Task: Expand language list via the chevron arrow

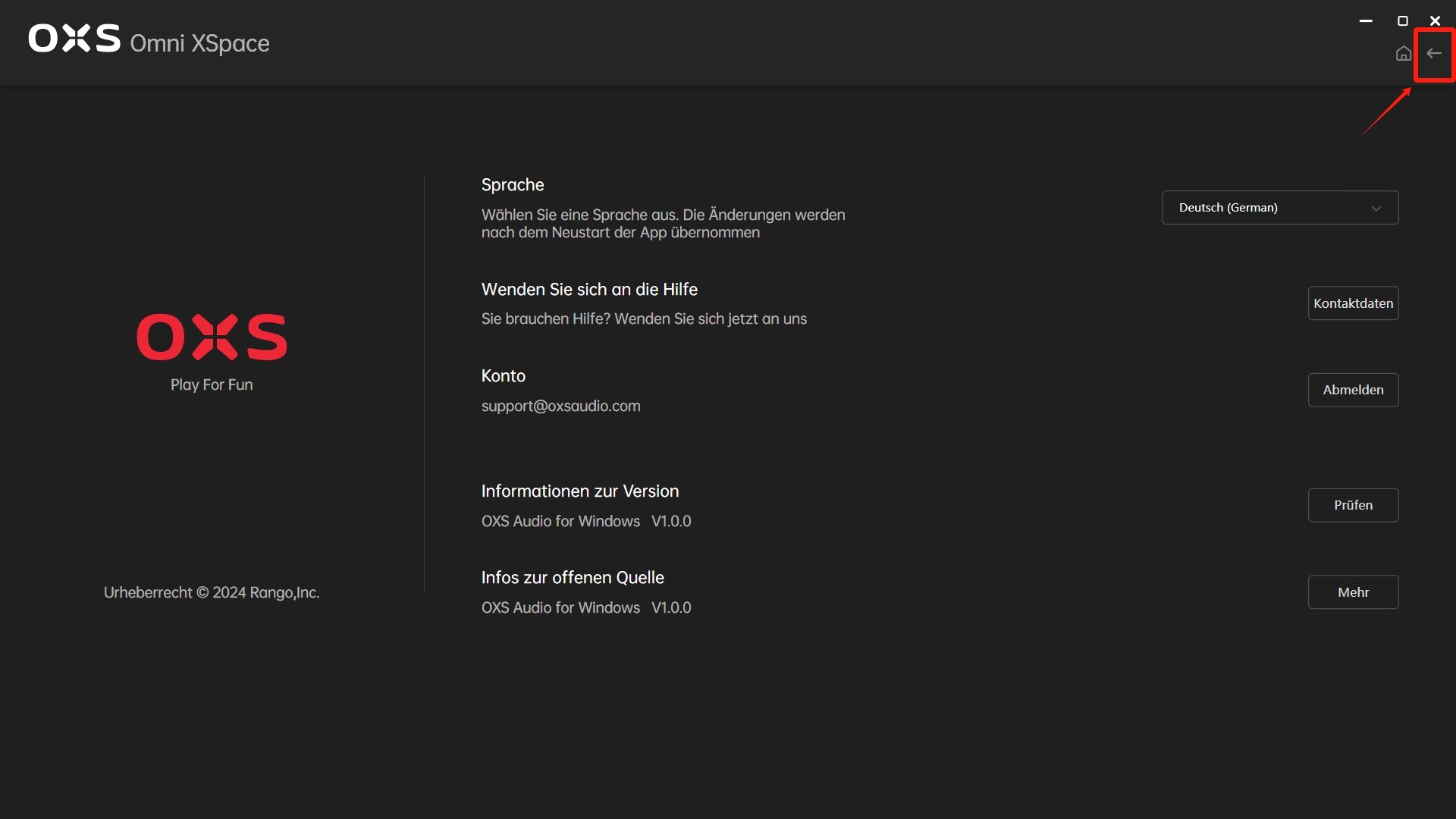Action: pyautogui.click(x=1376, y=209)
